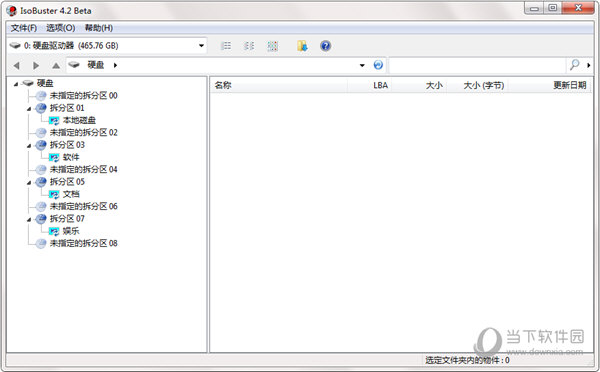Select 本地磁盘 tree item
The height and width of the screenshot is (372, 600).
coord(79,120)
